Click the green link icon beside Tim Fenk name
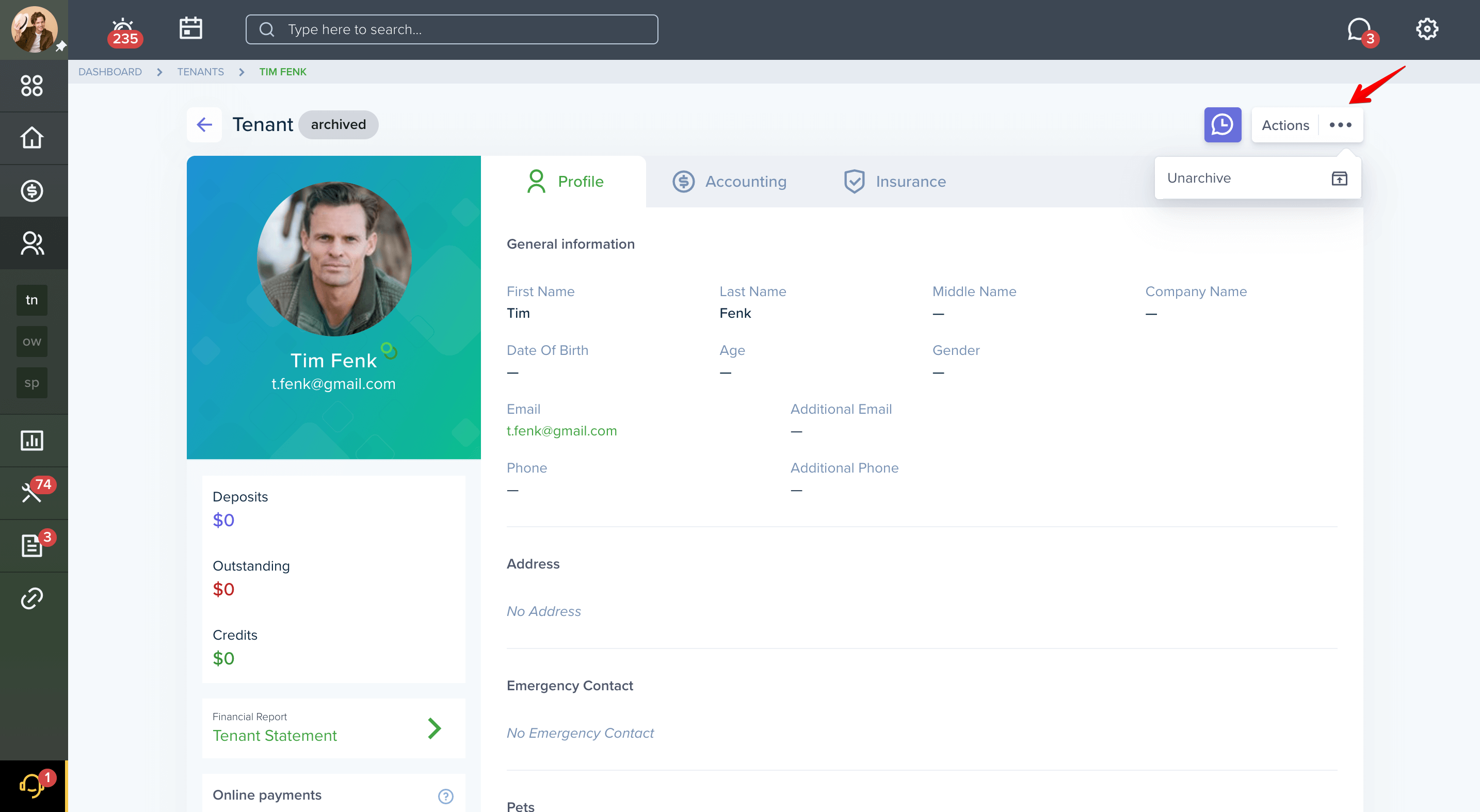 tap(389, 350)
